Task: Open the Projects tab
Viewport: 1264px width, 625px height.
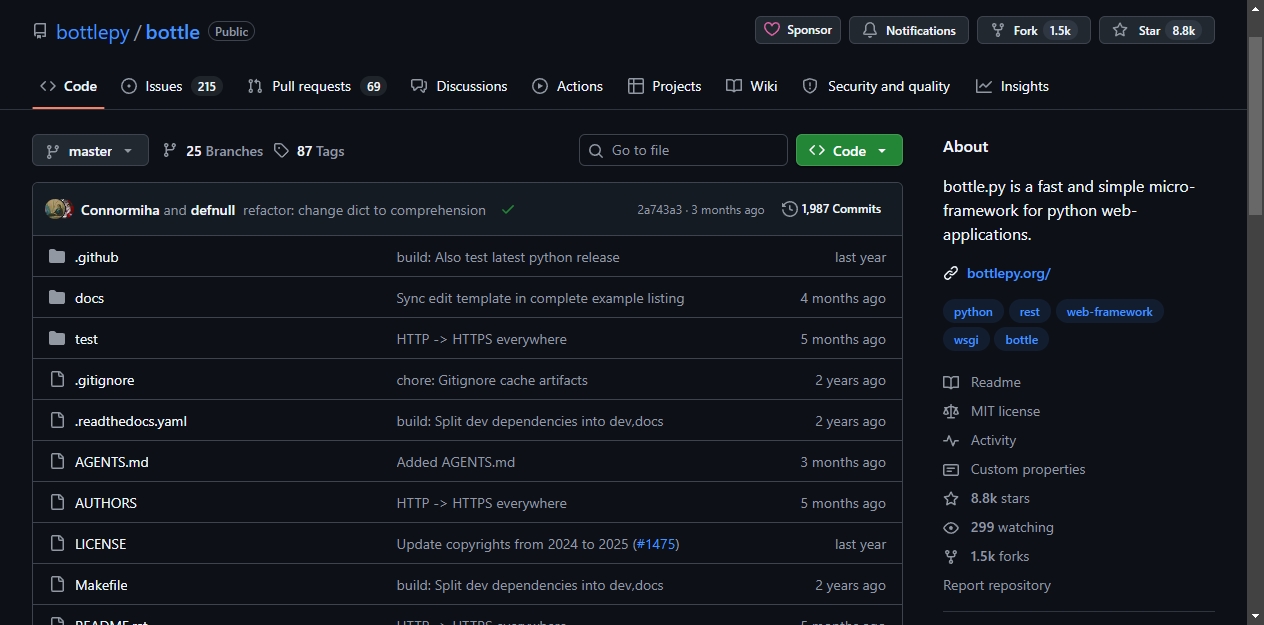Action: (665, 86)
